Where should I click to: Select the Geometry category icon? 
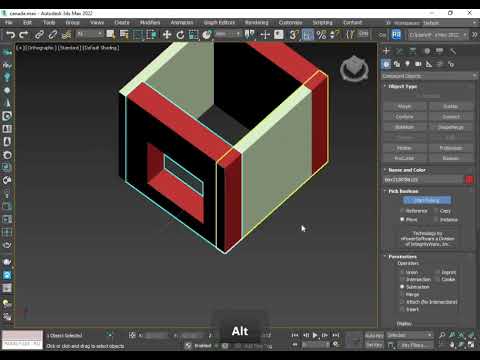click(x=386, y=64)
